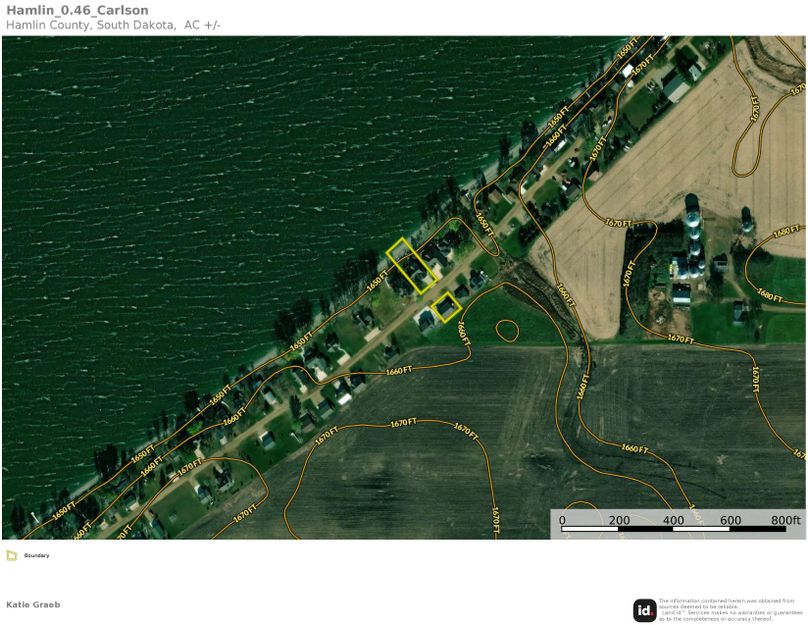The image size is (808, 625).
Task: Click the 0 mark on the scale bar
Action: pyautogui.click(x=562, y=520)
